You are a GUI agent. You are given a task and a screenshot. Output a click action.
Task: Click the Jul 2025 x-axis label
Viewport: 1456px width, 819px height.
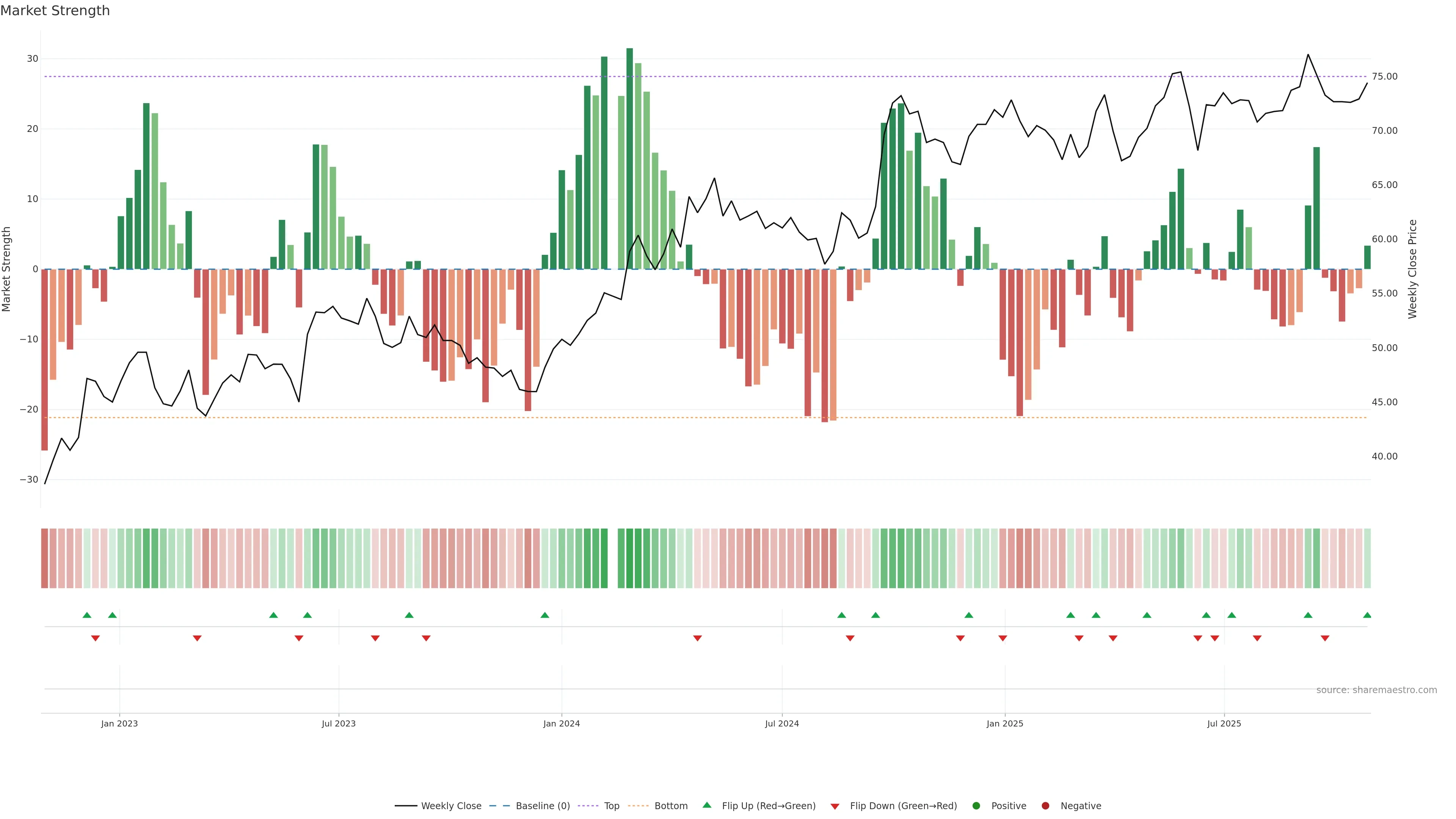[1224, 723]
